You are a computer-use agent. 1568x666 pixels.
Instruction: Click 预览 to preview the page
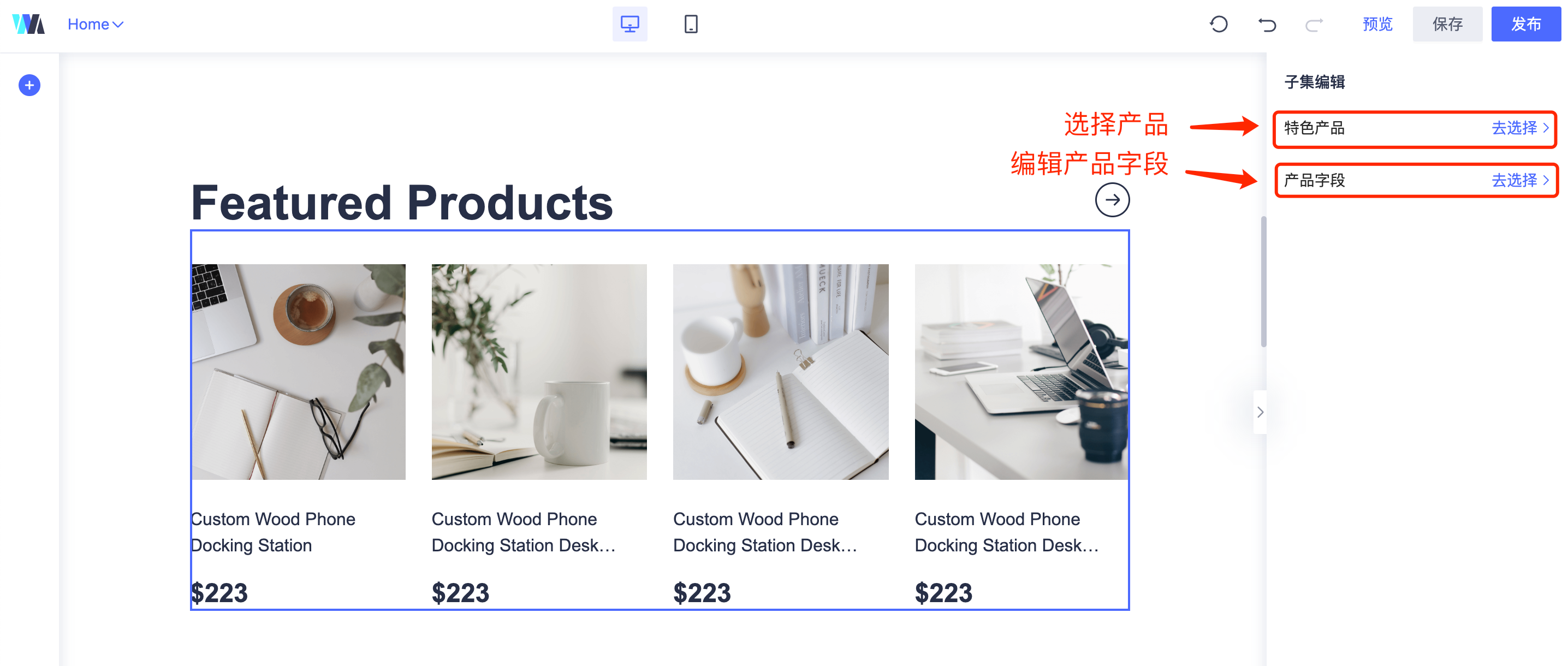[x=1377, y=25]
